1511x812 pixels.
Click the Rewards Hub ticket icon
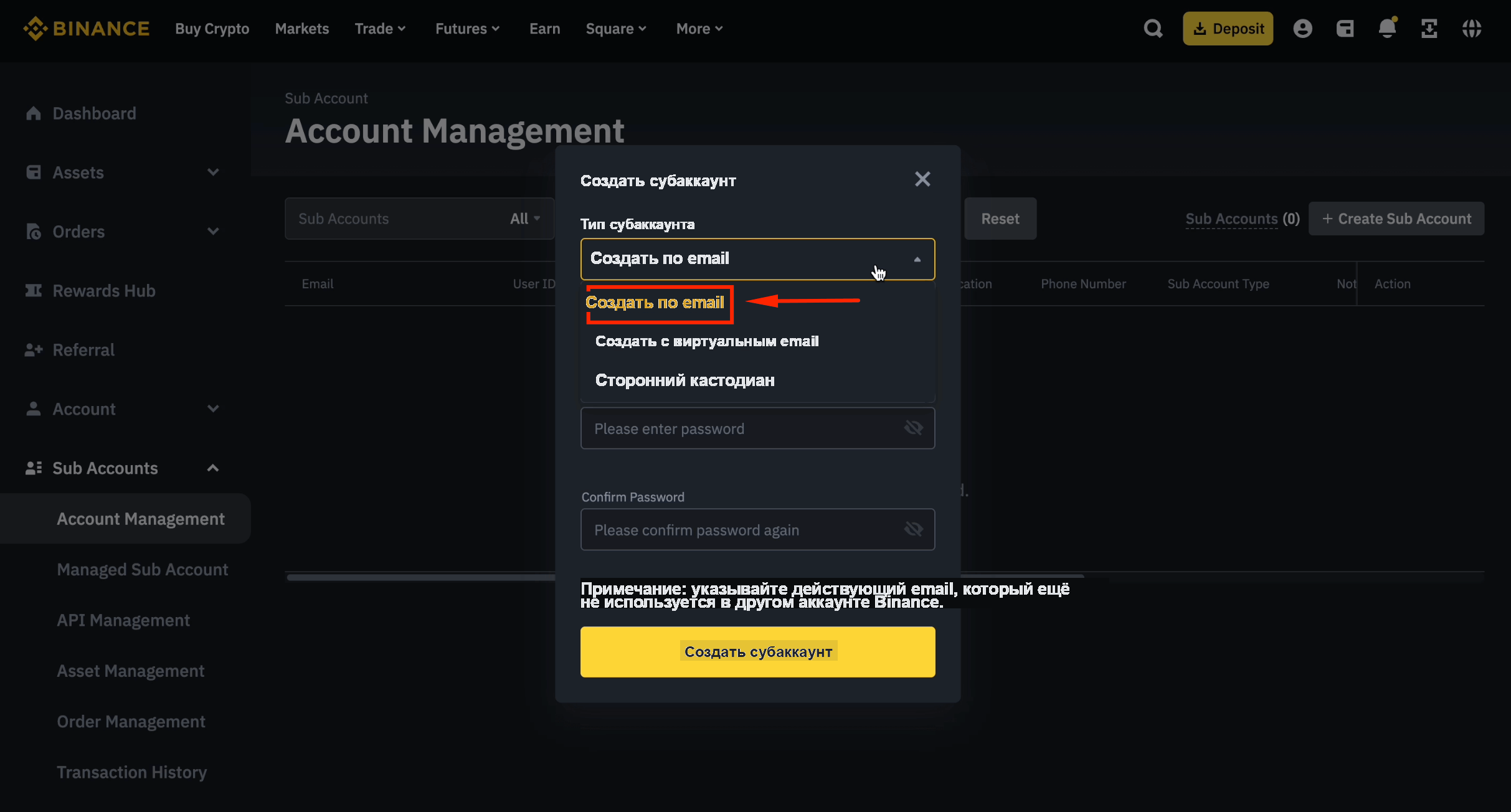[x=34, y=291]
